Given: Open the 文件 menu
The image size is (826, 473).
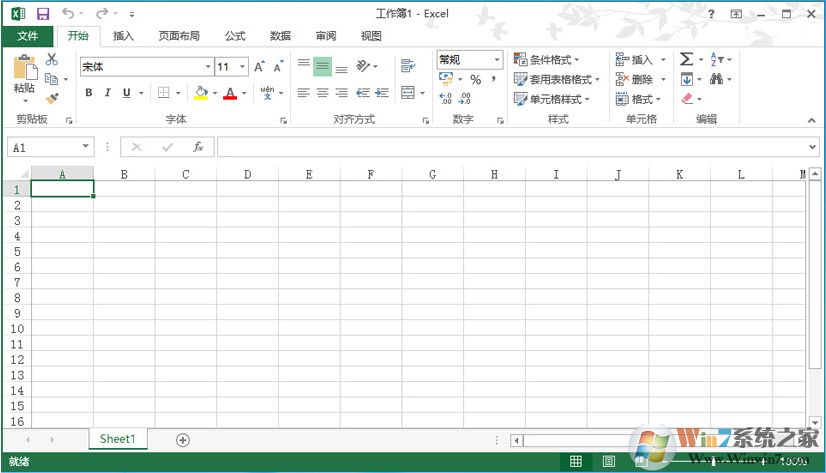Looking at the screenshot, I should click(x=27, y=36).
